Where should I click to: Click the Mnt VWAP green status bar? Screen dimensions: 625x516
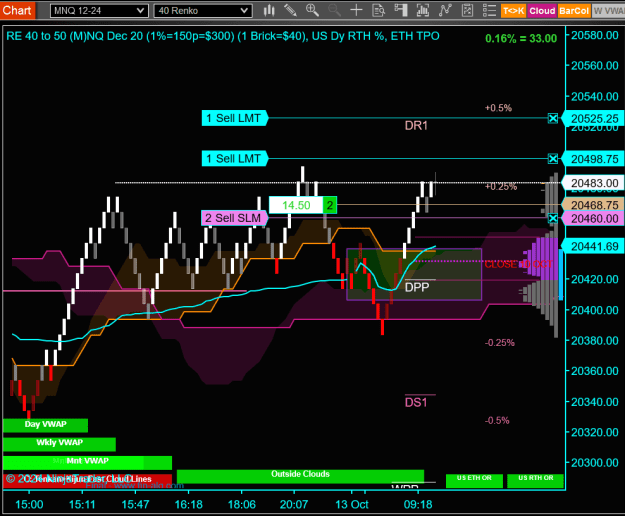point(87,462)
